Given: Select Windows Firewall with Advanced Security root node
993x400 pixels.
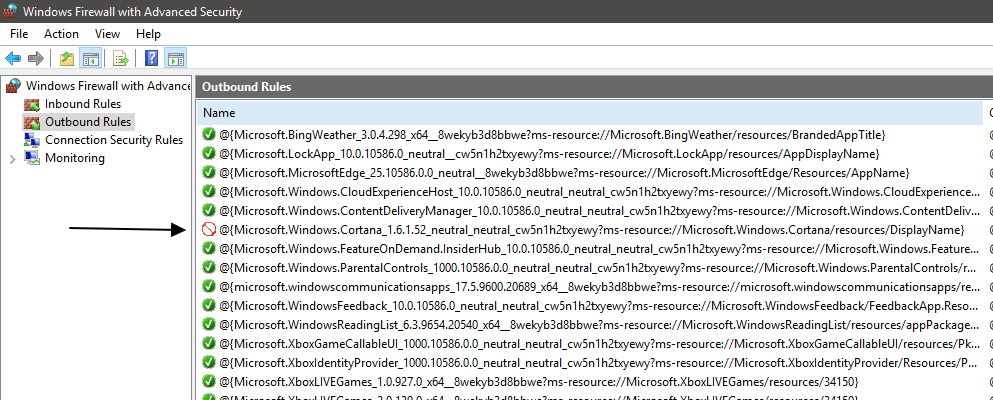Looking at the screenshot, I should (x=107, y=86).
